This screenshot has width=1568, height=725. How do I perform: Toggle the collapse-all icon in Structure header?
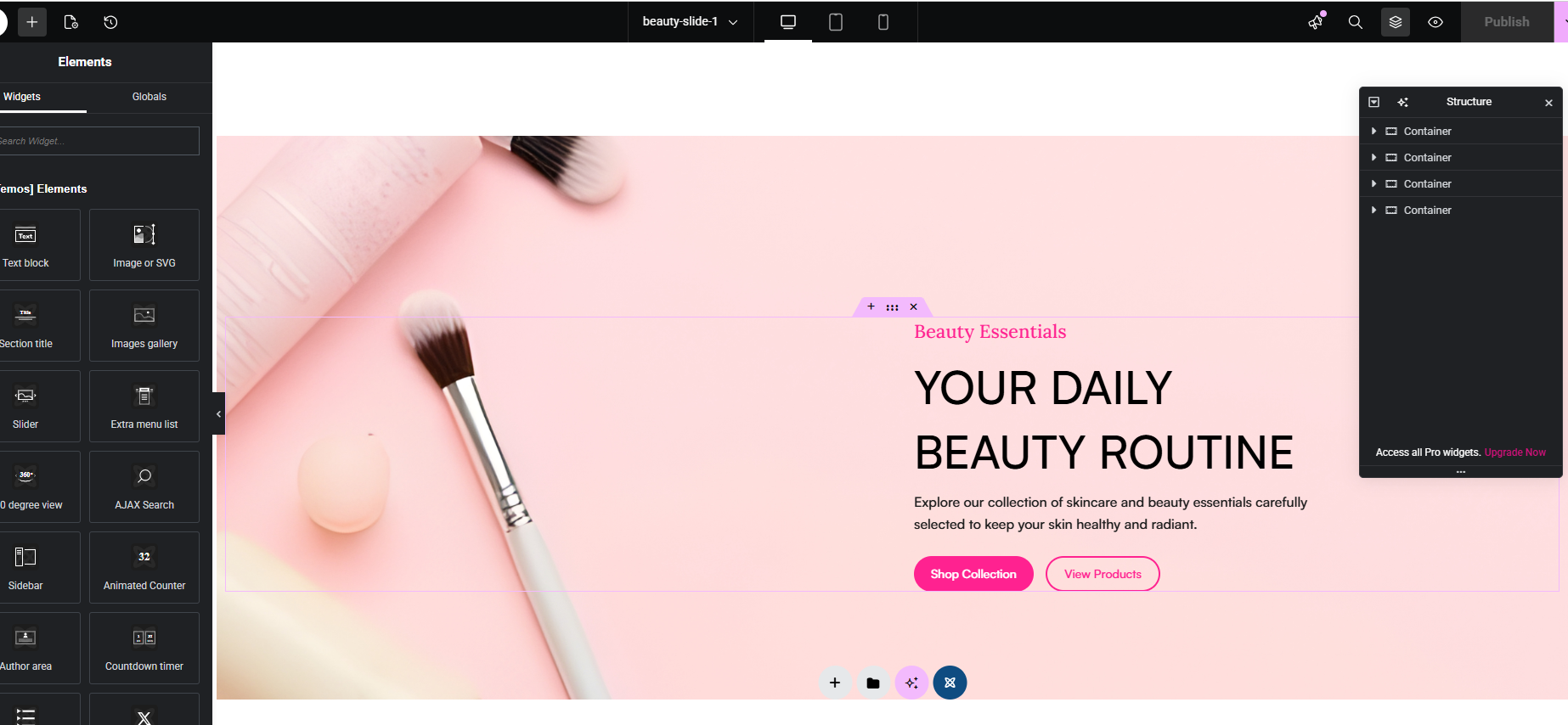pos(1374,102)
